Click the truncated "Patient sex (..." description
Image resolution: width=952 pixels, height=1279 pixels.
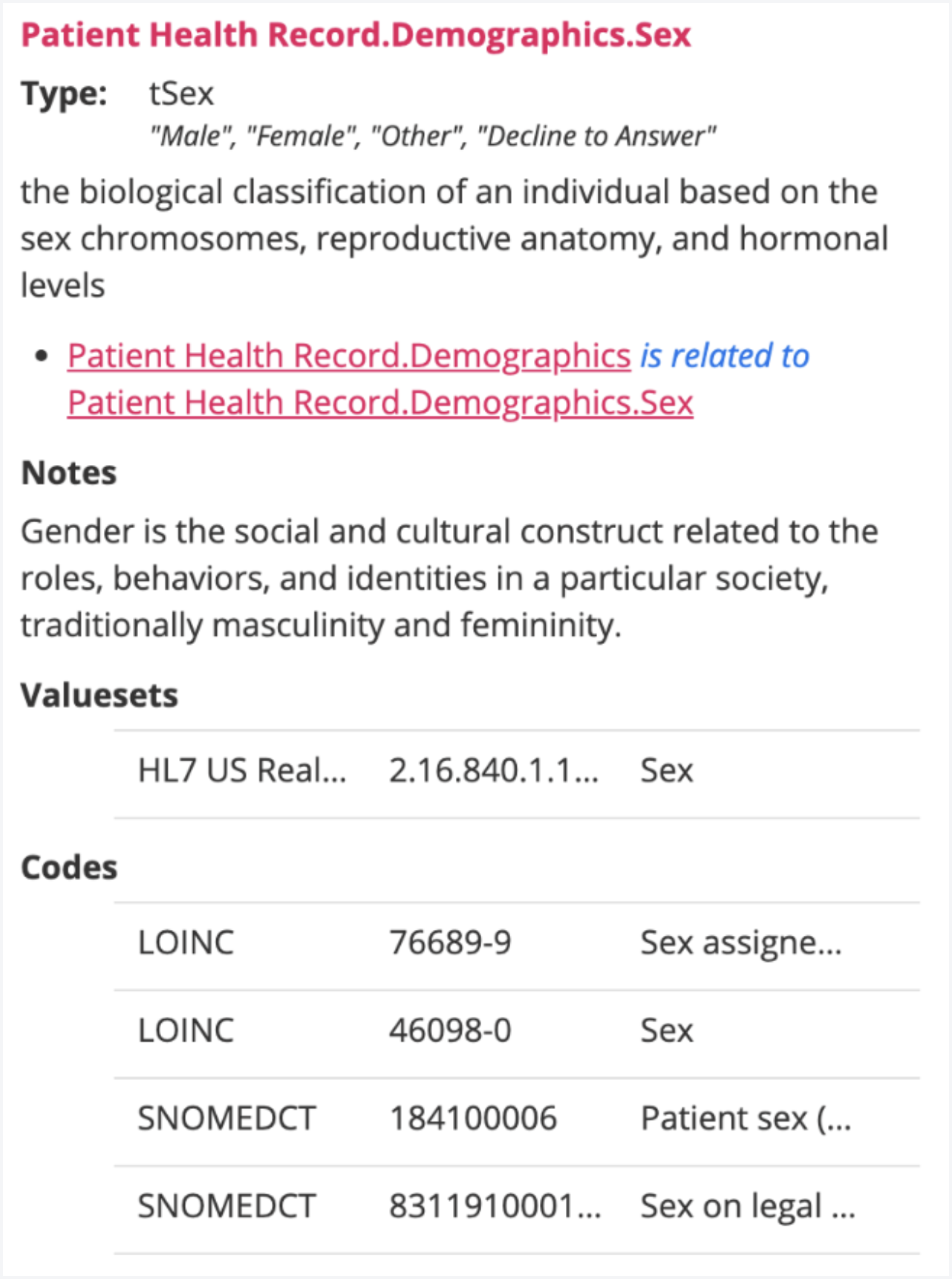[x=746, y=1118]
